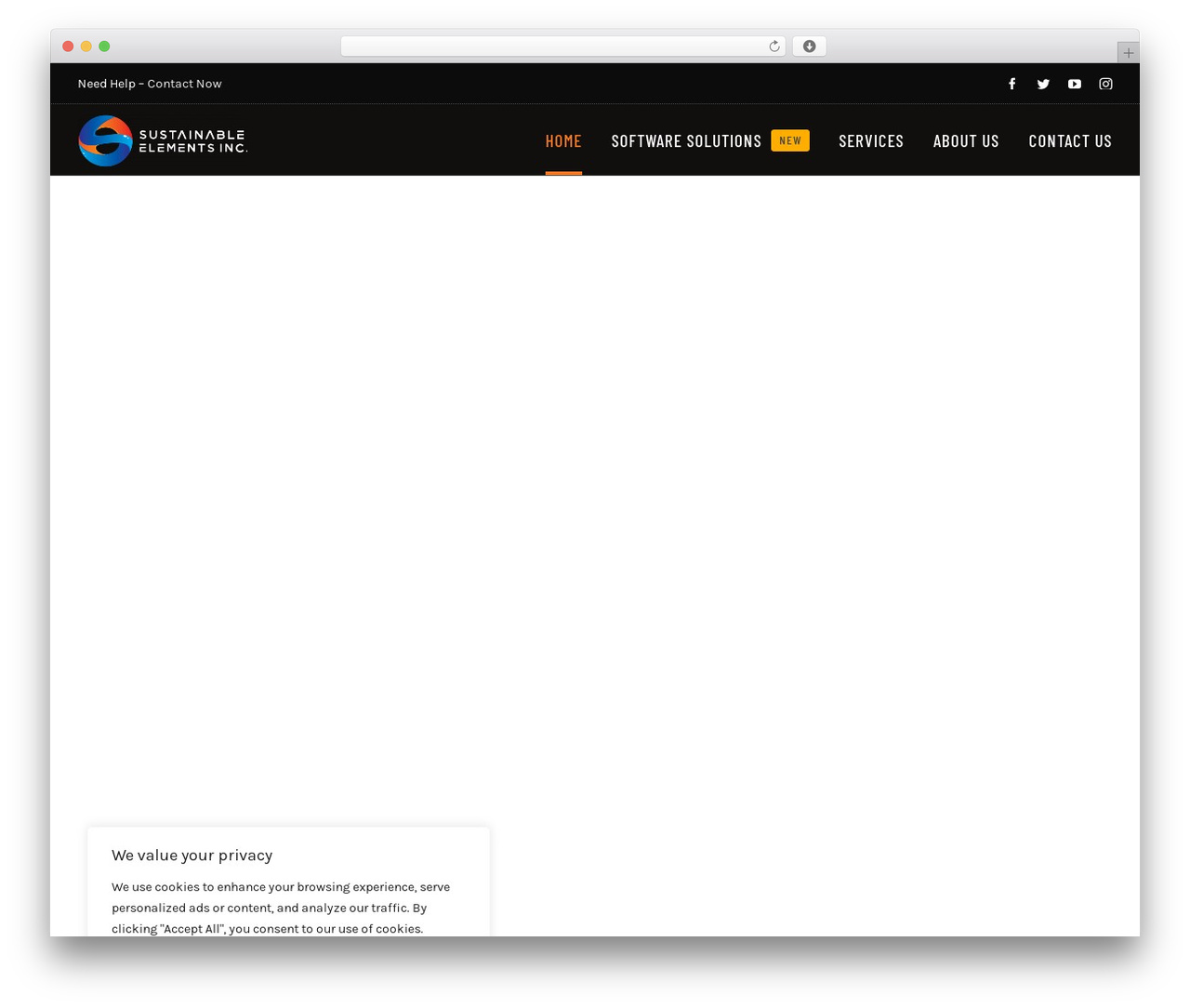Click the yellow minimize window button
This screenshot has width=1190, height=1008.
coord(86,46)
